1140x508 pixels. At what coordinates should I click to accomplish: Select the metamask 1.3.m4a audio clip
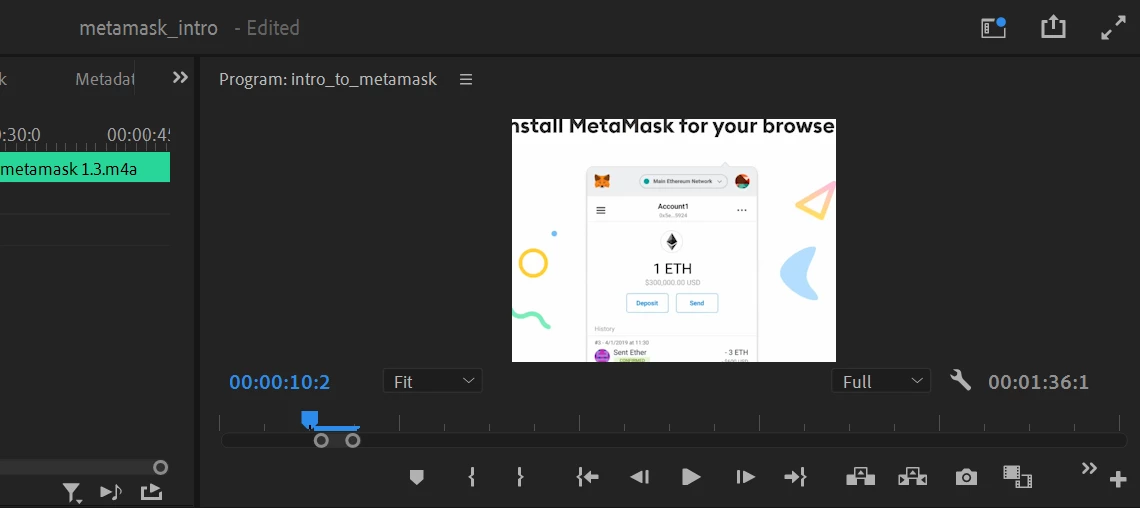coord(84,169)
